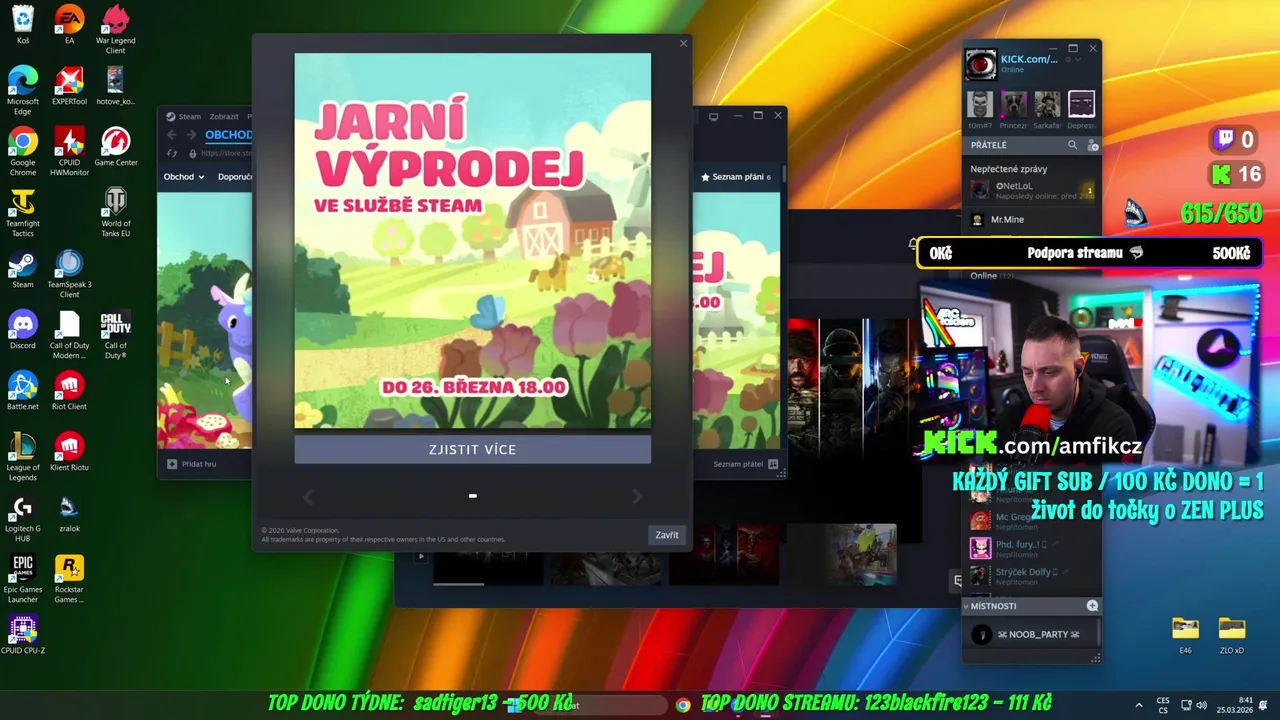Launch the EA app shortcut
The height and width of the screenshot is (720, 1280).
coord(69,25)
